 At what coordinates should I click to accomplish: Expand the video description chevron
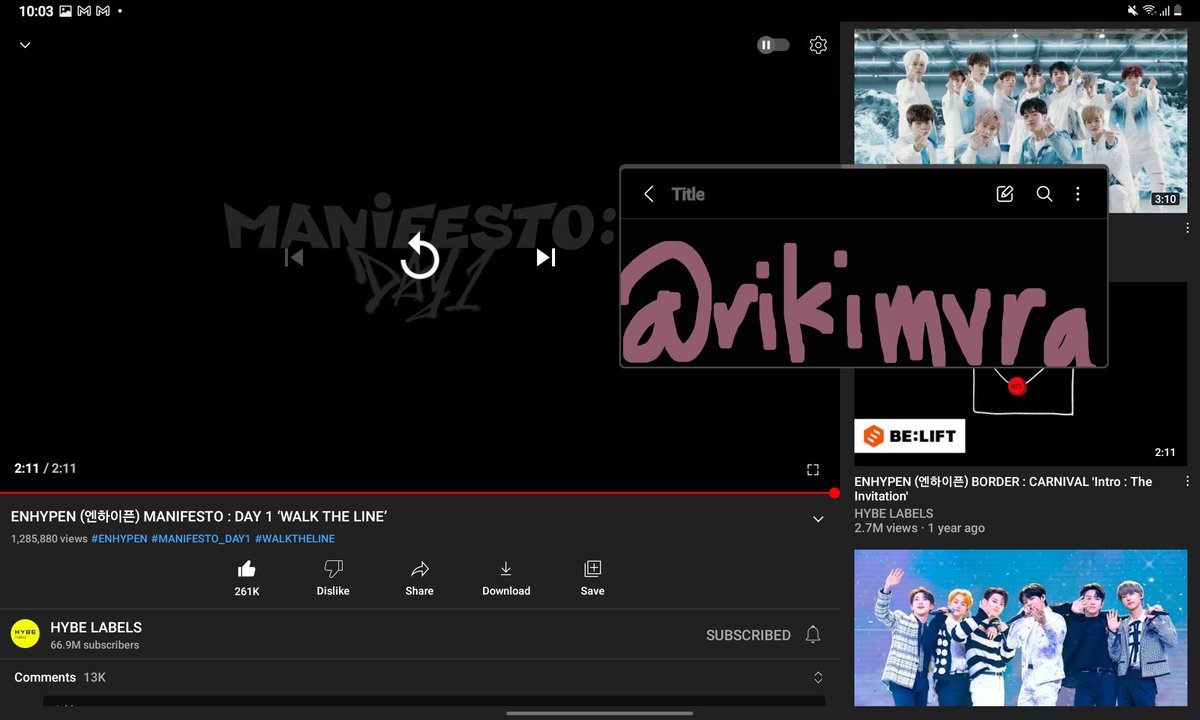point(818,519)
